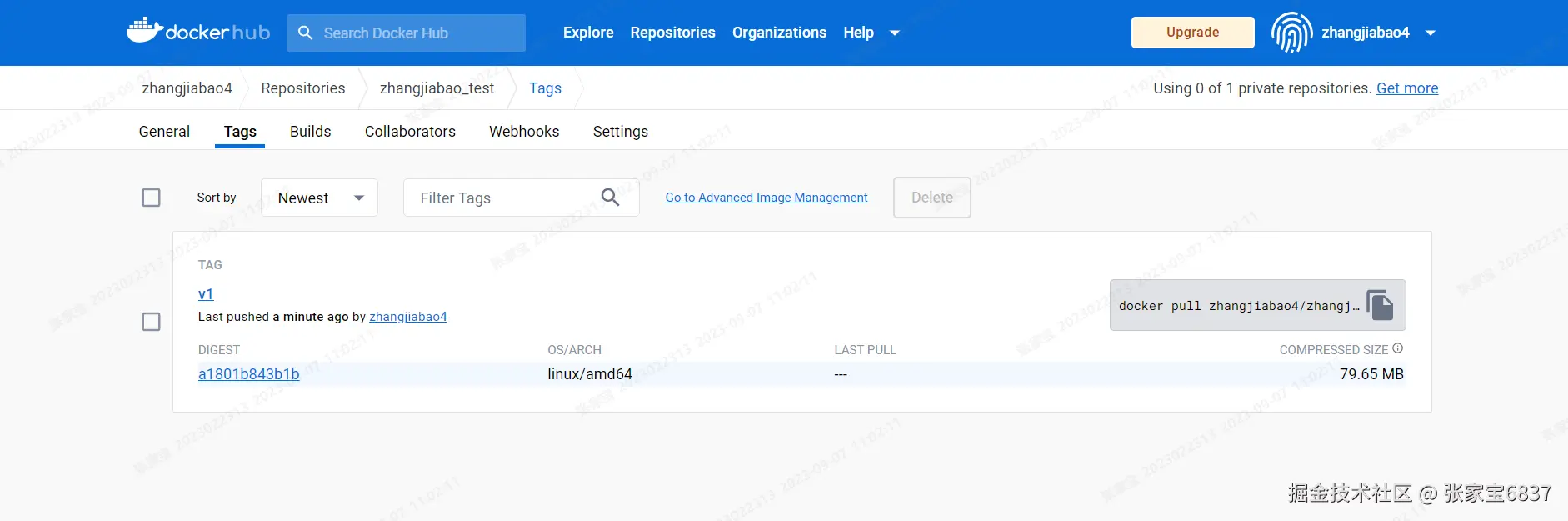Screen dimensions: 1568x521
Task: Open the Settings tab
Action: pos(621,132)
